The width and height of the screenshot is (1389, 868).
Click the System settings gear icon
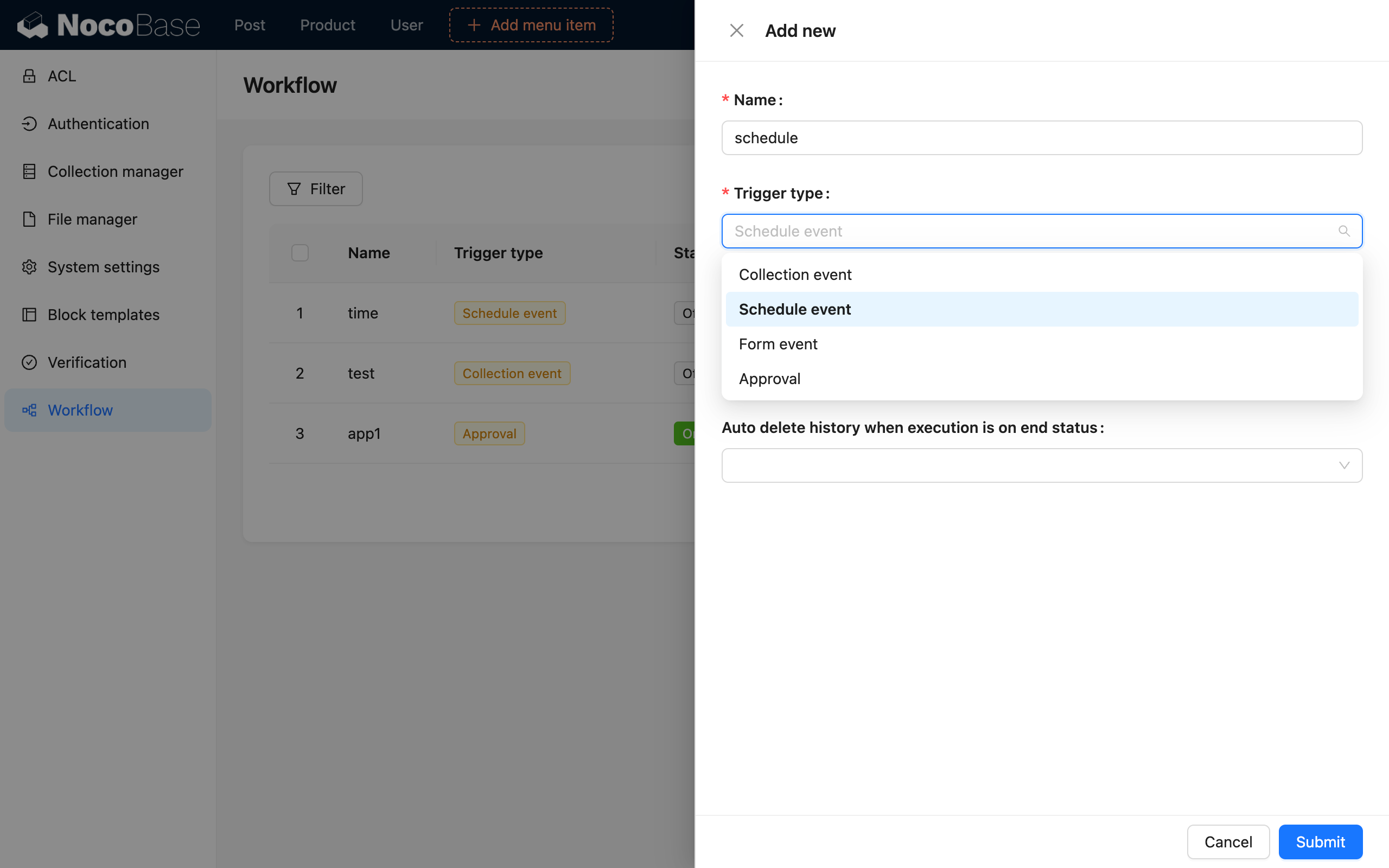29,266
